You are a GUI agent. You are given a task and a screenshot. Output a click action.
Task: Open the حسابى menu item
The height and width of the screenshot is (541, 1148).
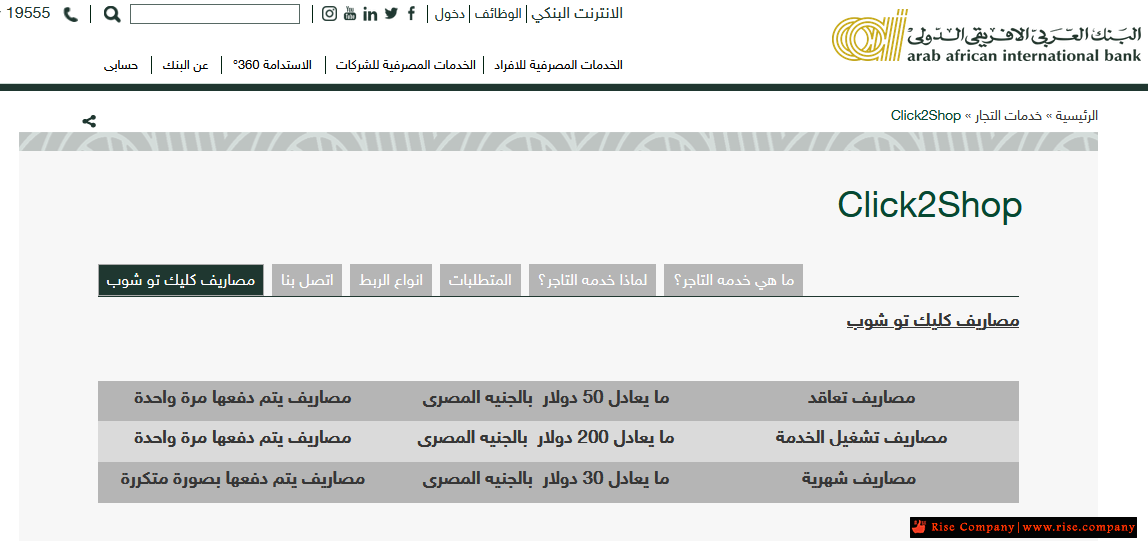click(121, 65)
